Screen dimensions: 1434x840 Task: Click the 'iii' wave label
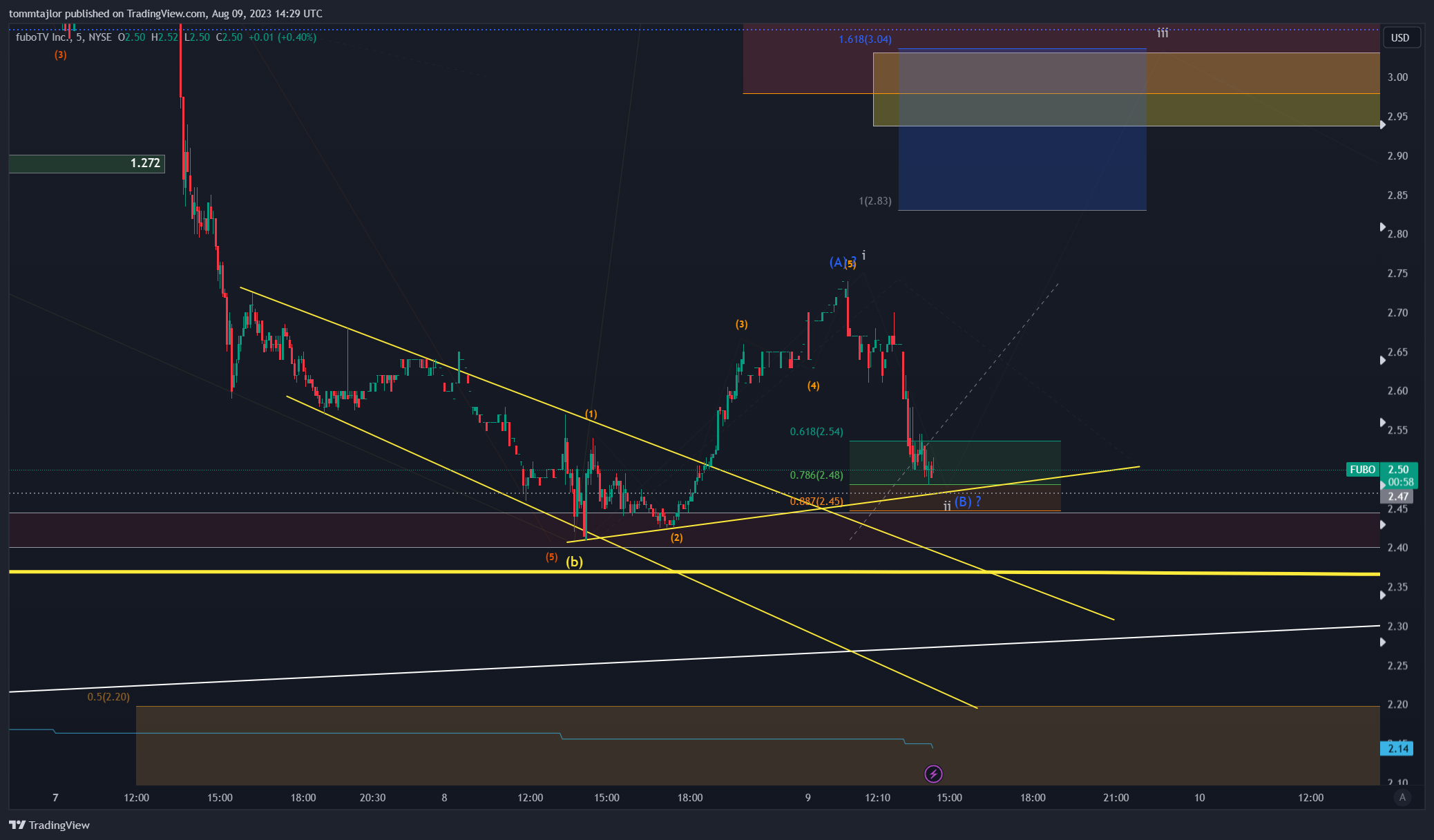[1163, 32]
